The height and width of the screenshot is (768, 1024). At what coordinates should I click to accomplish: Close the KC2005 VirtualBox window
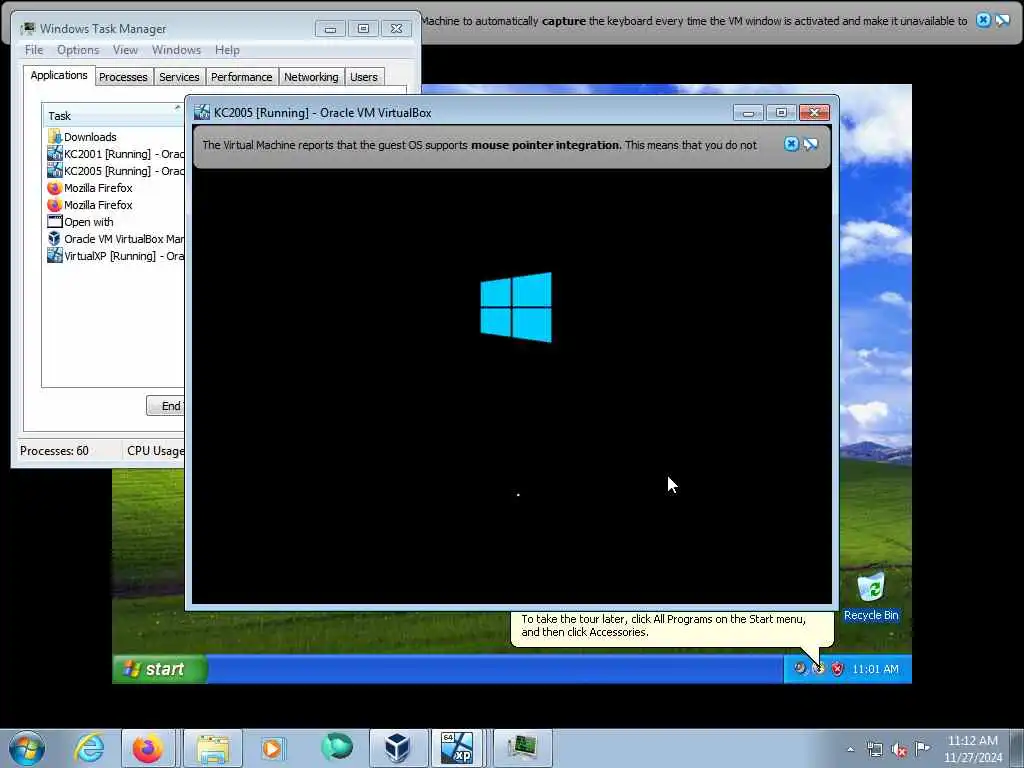coord(814,112)
